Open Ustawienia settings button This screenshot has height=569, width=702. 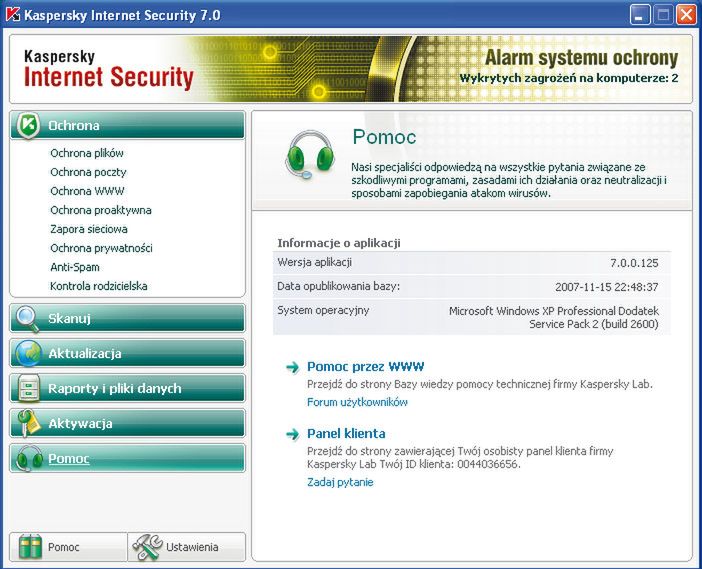point(187,547)
